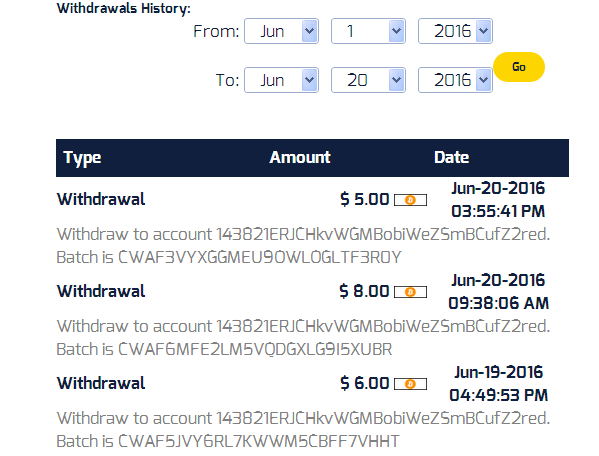
Task: Click batch text CWAF5JVY6RL7KWWM5CBFF7VHHT
Action: point(259,441)
